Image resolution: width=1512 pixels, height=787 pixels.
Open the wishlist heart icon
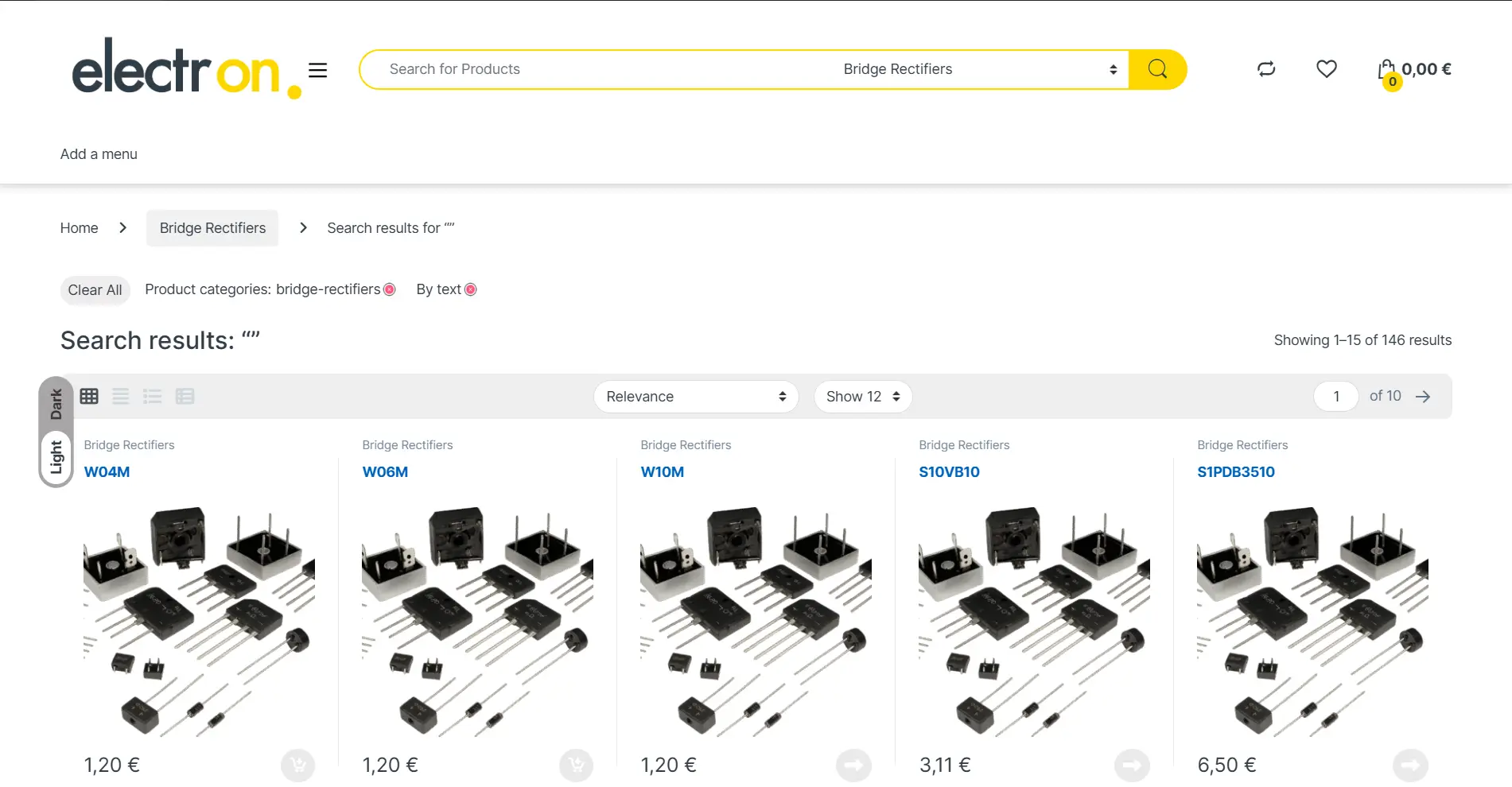pyautogui.click(x=1326, y=69)
